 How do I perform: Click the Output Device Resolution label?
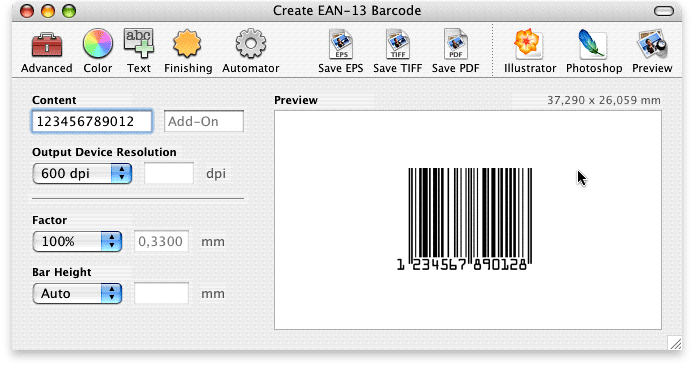[x=104, y=152]
